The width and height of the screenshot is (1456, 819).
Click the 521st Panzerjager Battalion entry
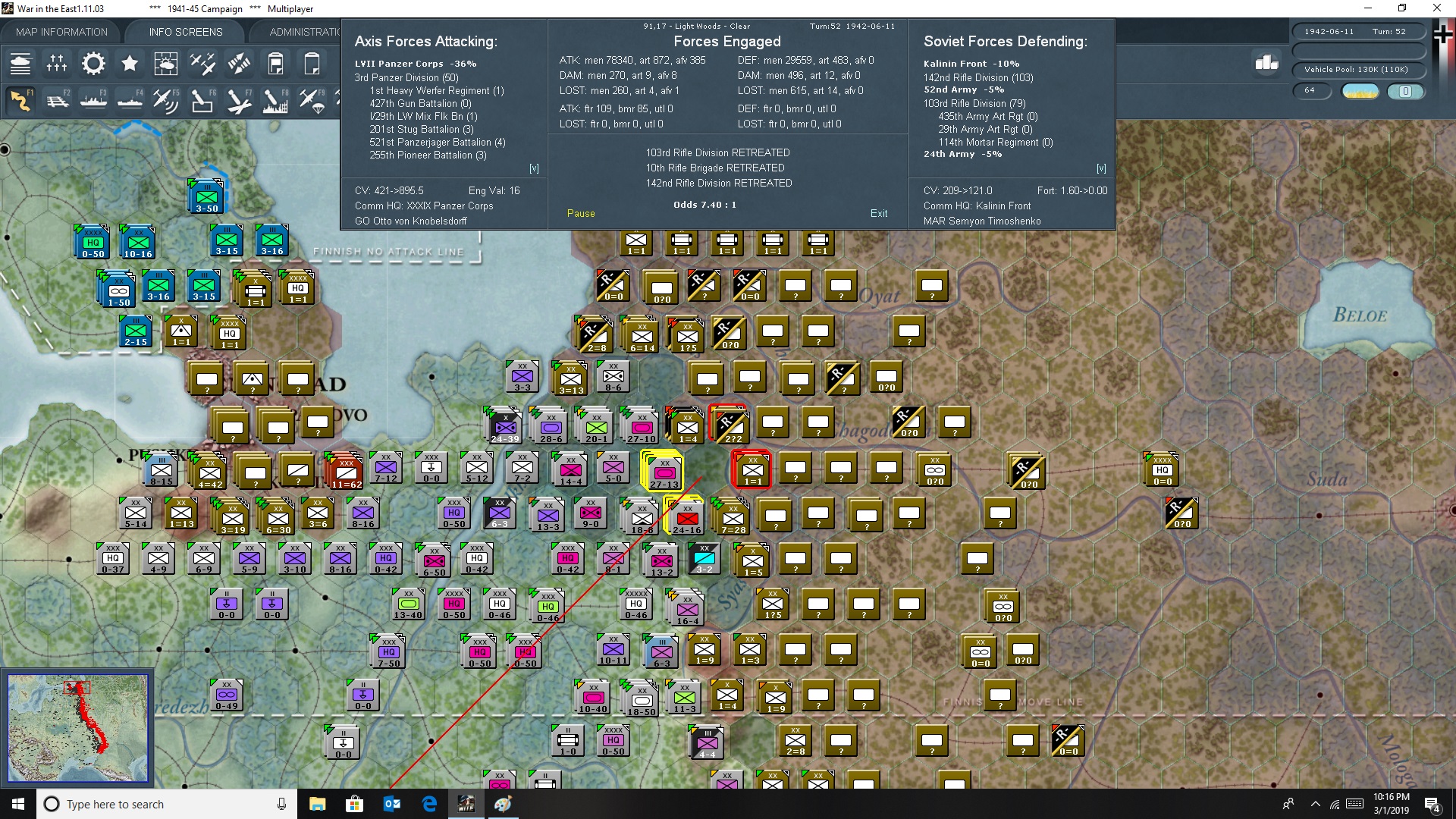[438, 142]
